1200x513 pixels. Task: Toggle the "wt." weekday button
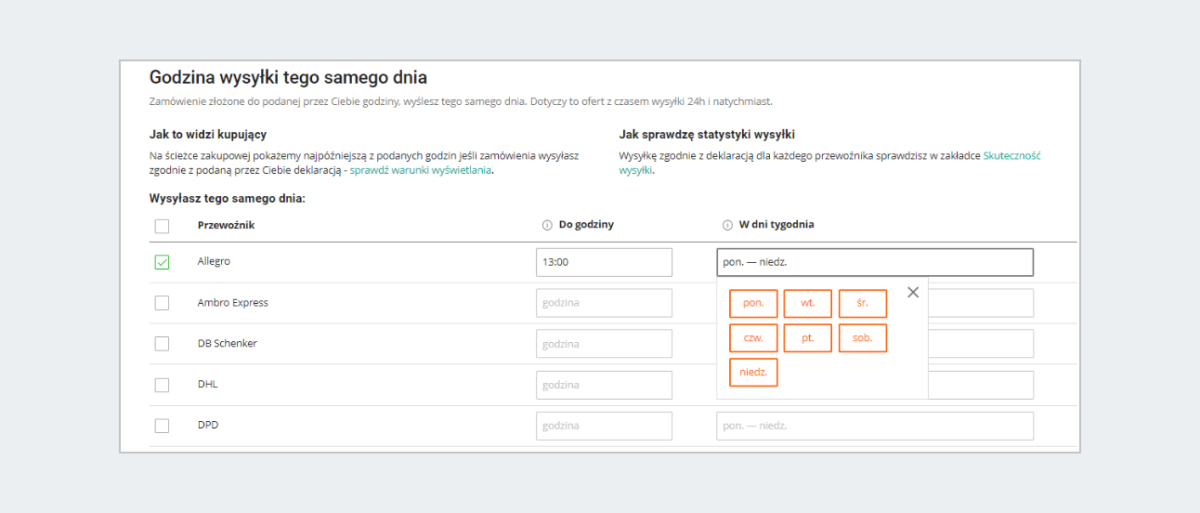pyautogui.click(x=807, y=303)
